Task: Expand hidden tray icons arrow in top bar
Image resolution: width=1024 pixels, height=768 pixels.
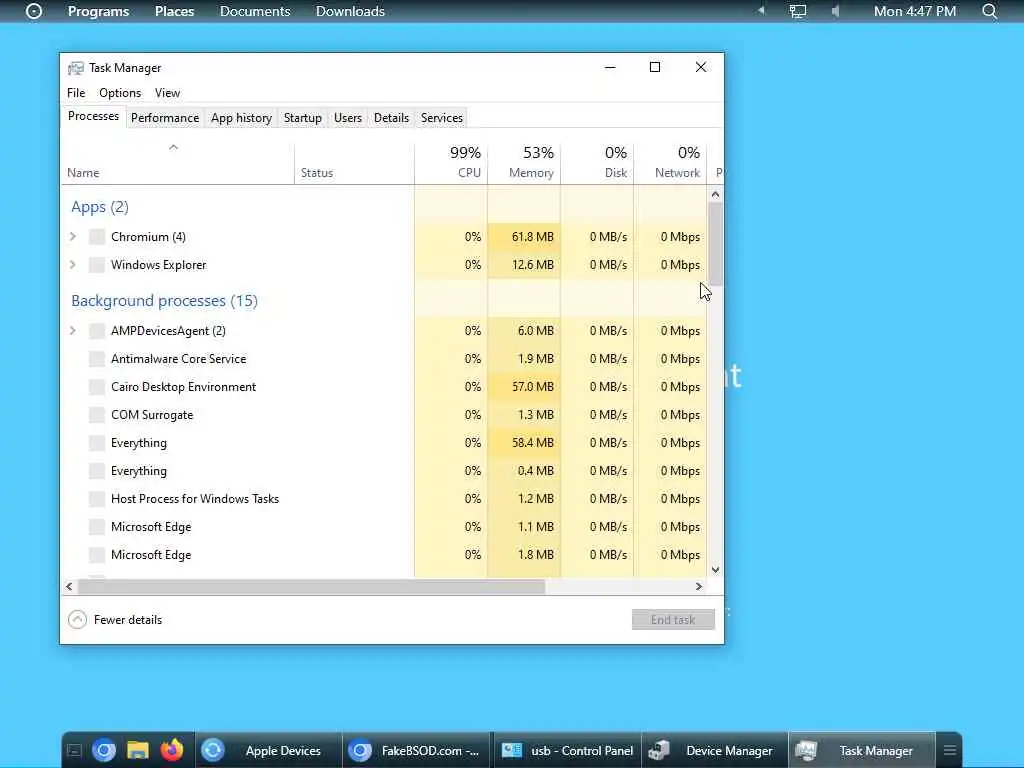Action: click(761, 10)
